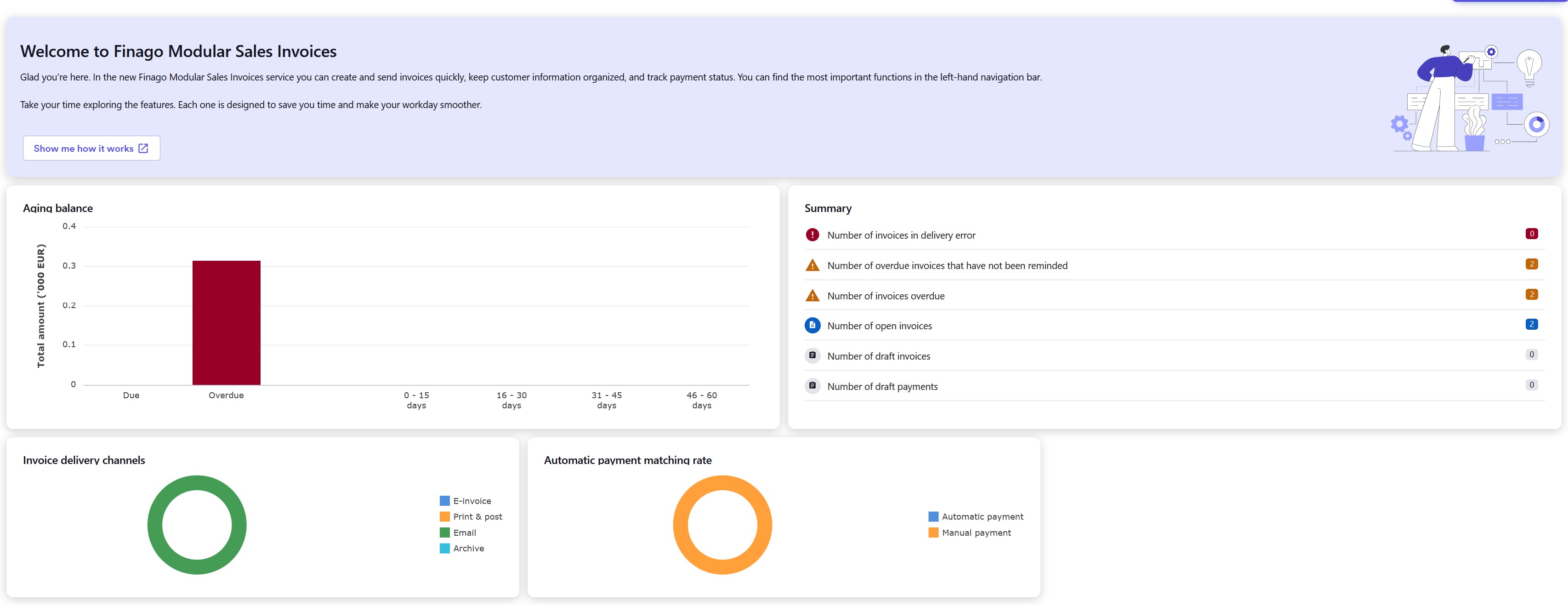Click the 46 - 60 days axis label
Screen dimensions: 1568x607
701,400
